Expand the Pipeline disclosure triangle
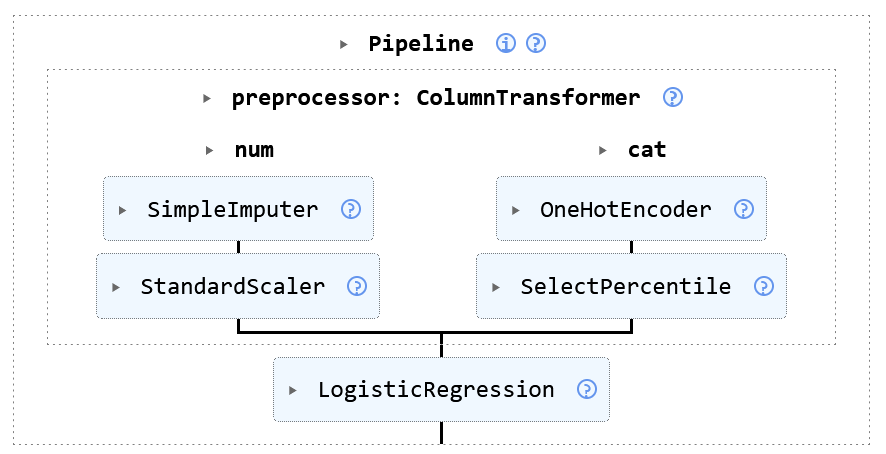This screenshot has height=454, width=886. pos(344,44)
